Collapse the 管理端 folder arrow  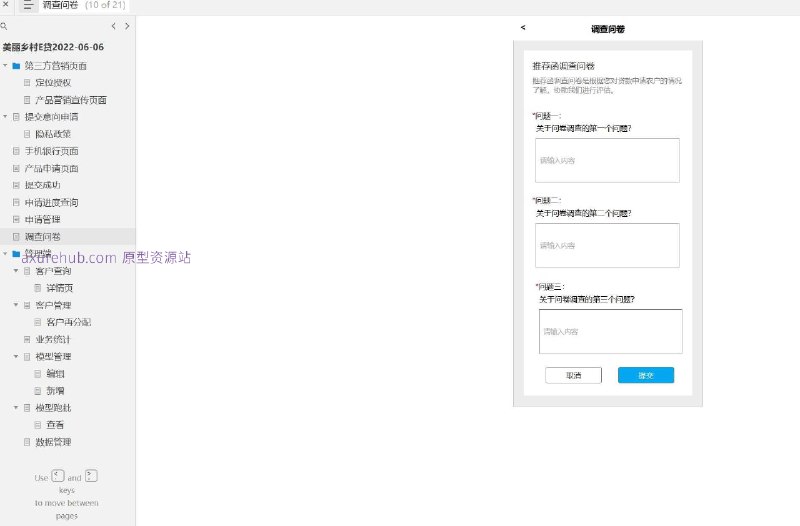pyautogui.click(x=5, y=253)
